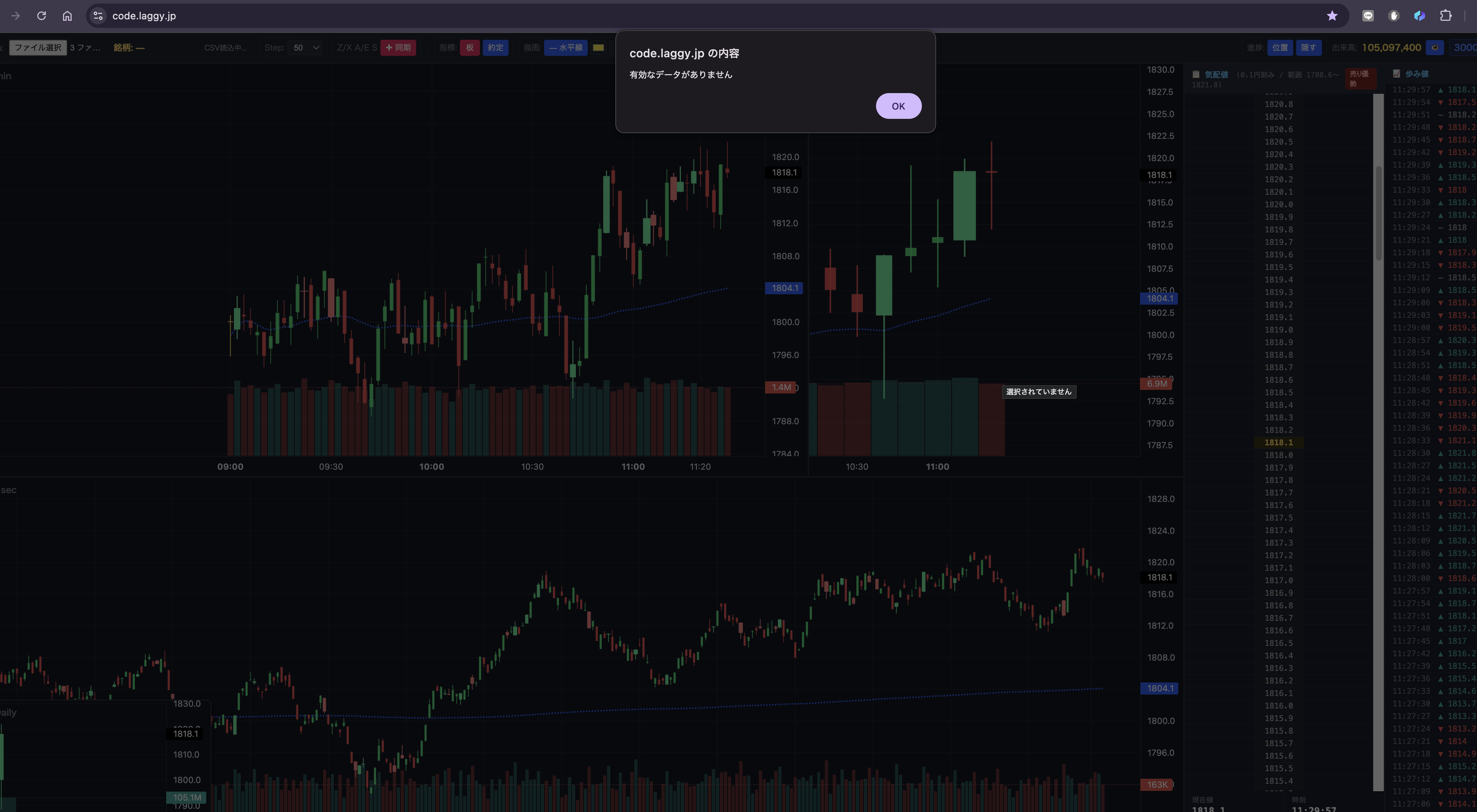The width and height of the screenshot is (1477, 812).
Task: Pick the yellow drawing color swatch
Action: (x=598, y=48)
